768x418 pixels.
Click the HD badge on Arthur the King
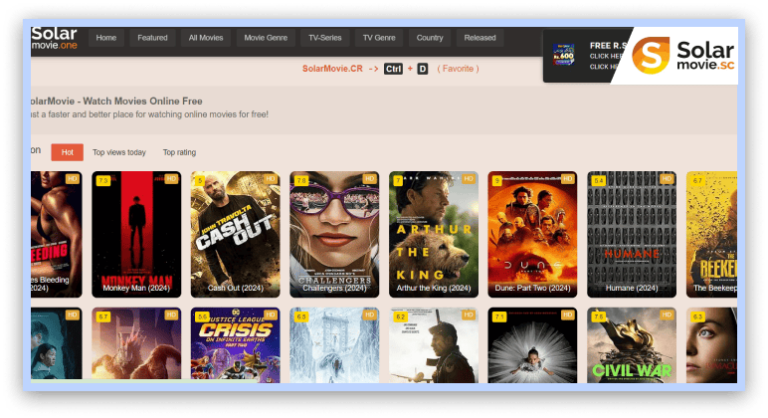pyautogui.click(x=468, y=179)
